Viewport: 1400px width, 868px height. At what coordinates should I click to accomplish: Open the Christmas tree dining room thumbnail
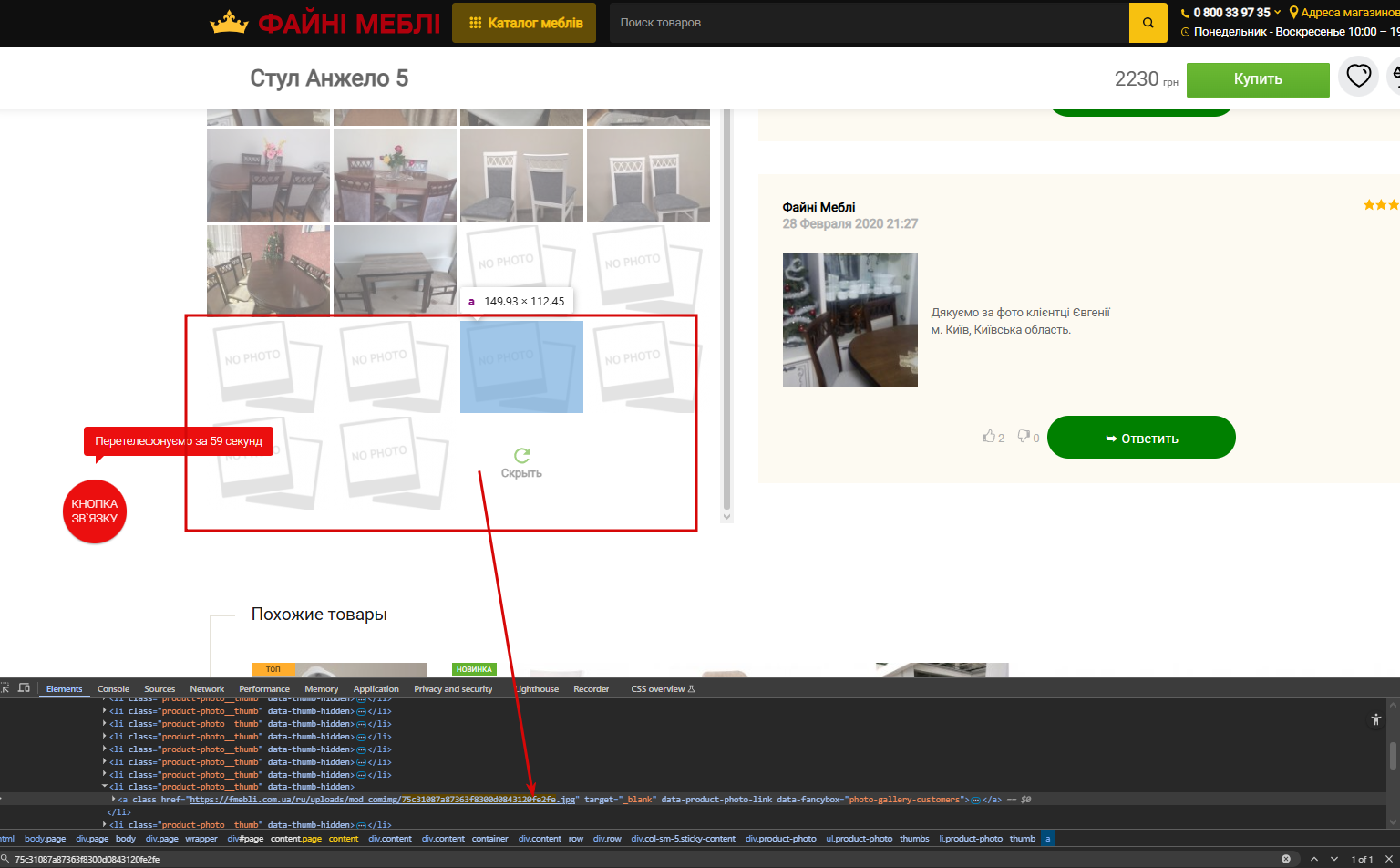tap(268, 270)
